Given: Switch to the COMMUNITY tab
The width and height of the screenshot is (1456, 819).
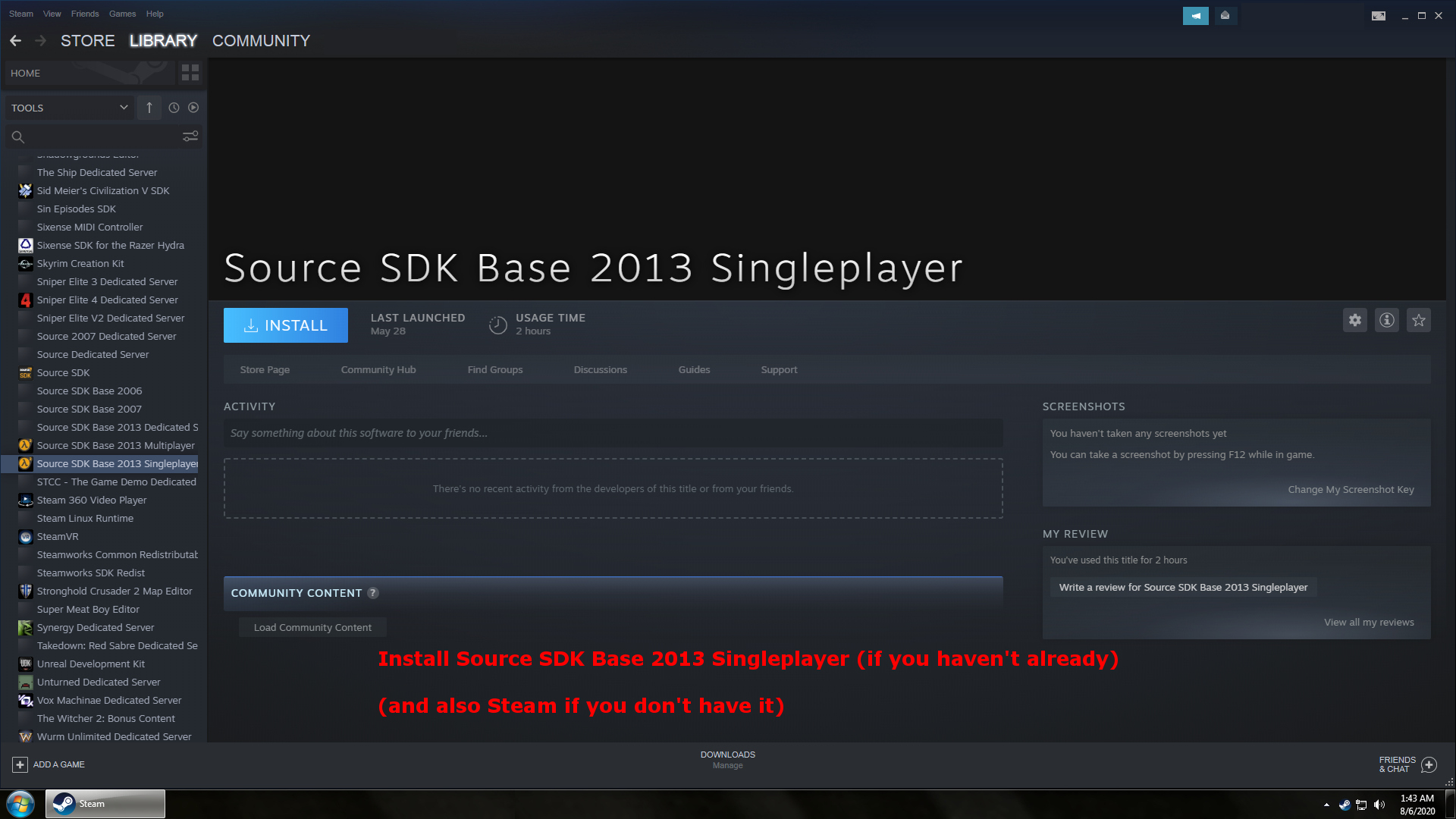Looking at the screenshot, I should pyautogui.click(x=261, y=41).
